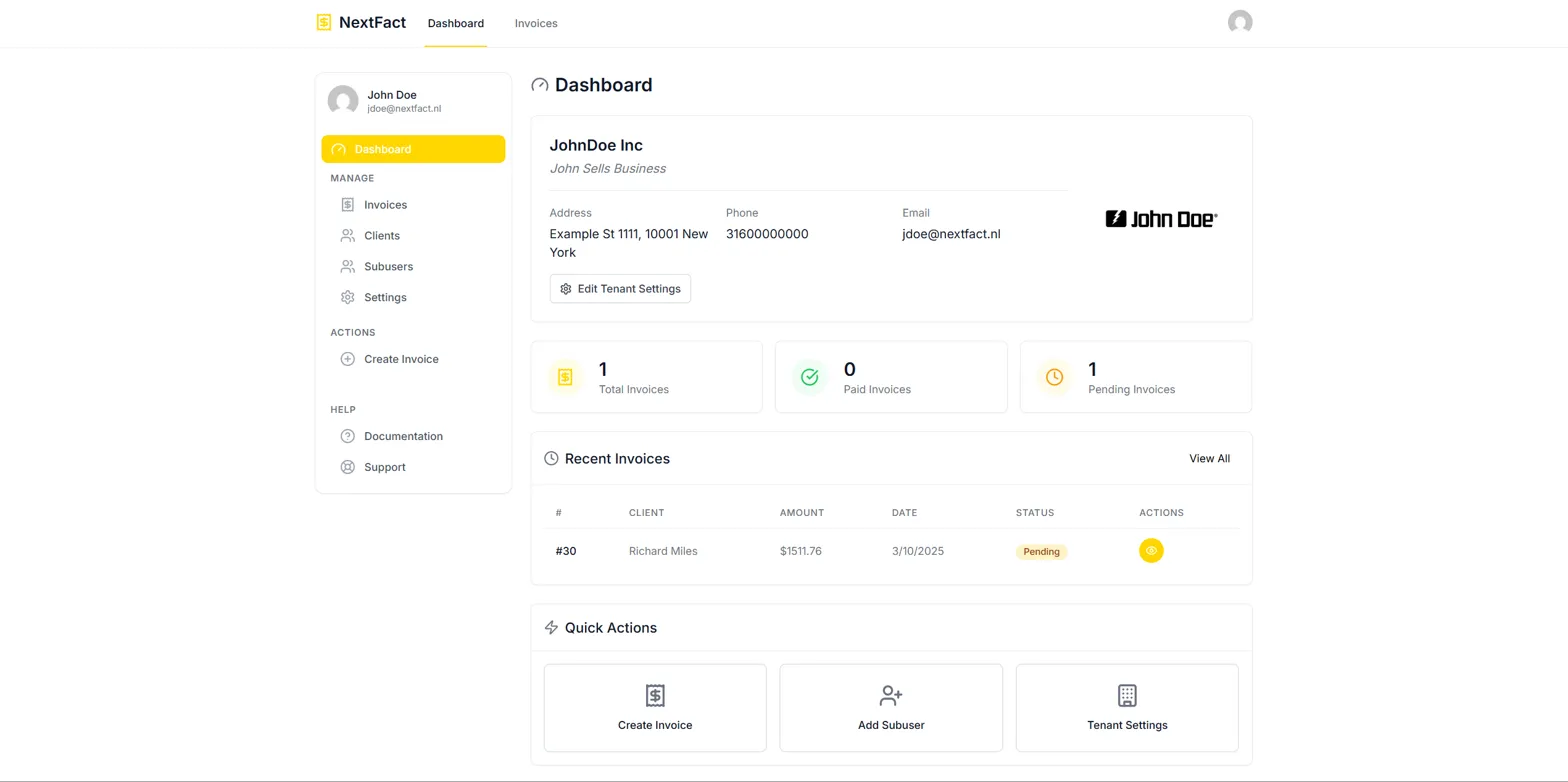Click the Total Invoices dollar icon
Image resolution: width=1568 pixels, height=782 pixels.
coord(565,377)
